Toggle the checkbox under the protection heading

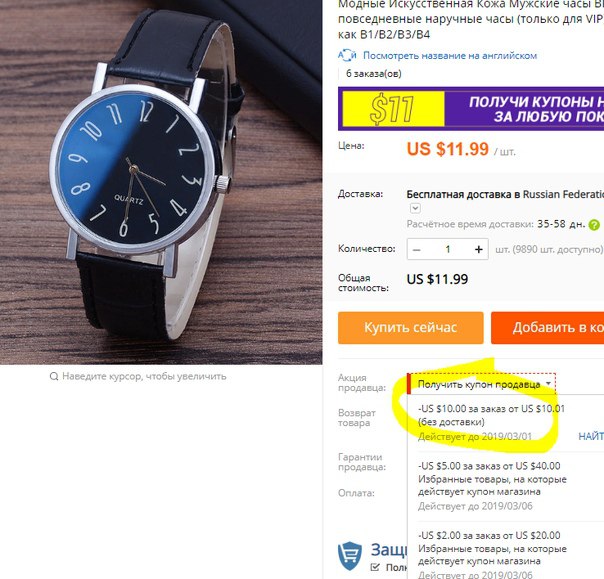pos(374,567)
